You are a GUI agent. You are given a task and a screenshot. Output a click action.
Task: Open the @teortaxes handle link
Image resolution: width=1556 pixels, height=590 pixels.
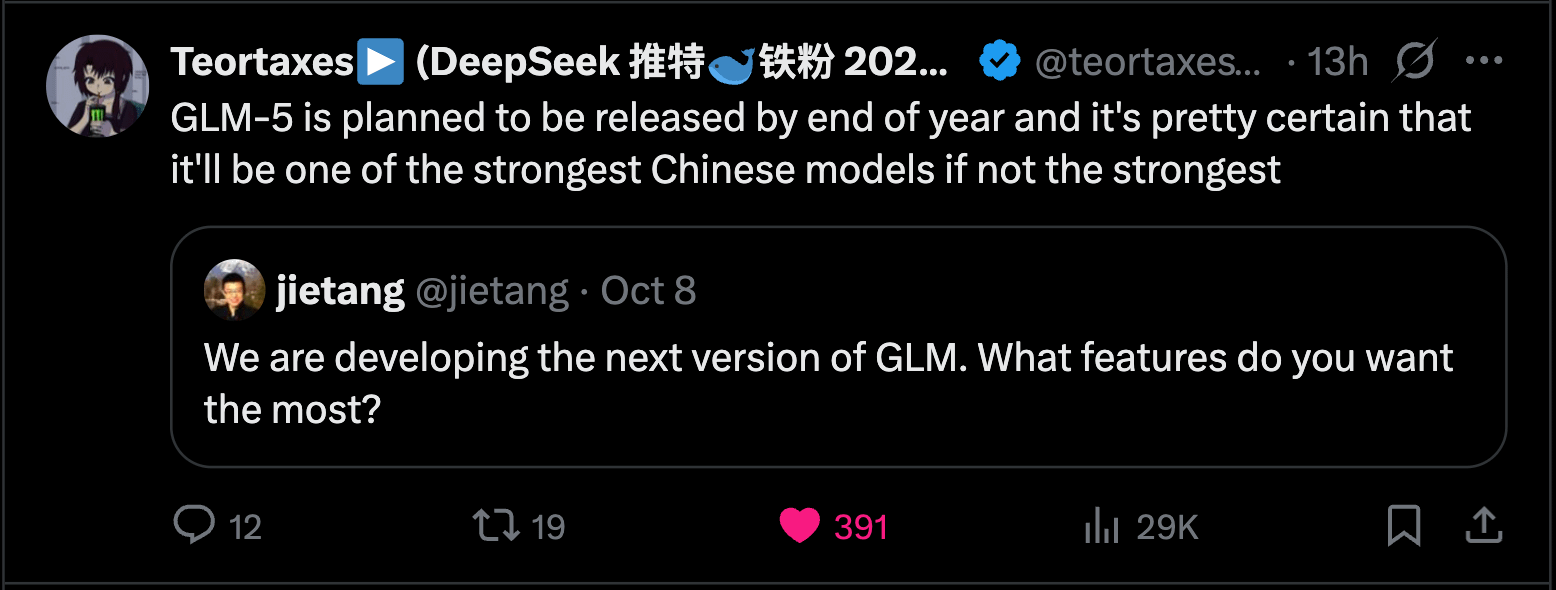tap(1148, 62)
